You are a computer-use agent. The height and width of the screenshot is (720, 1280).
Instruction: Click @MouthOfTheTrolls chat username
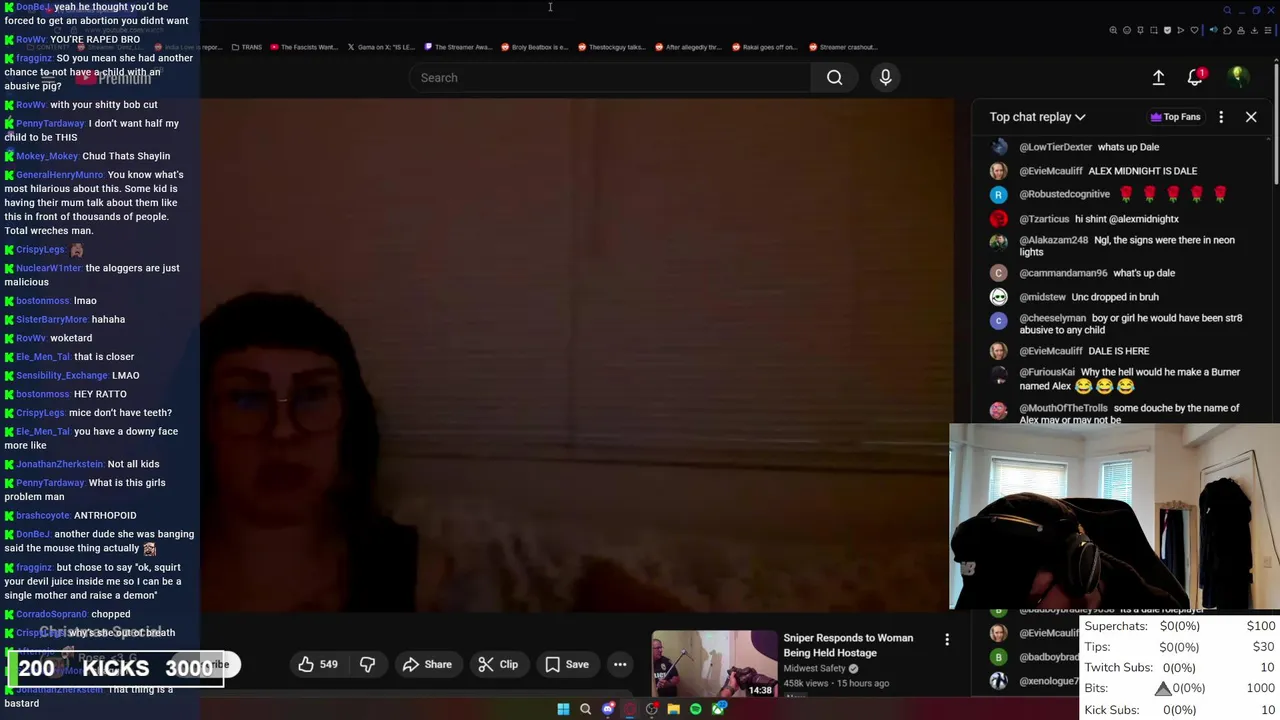click(1063, 408)
